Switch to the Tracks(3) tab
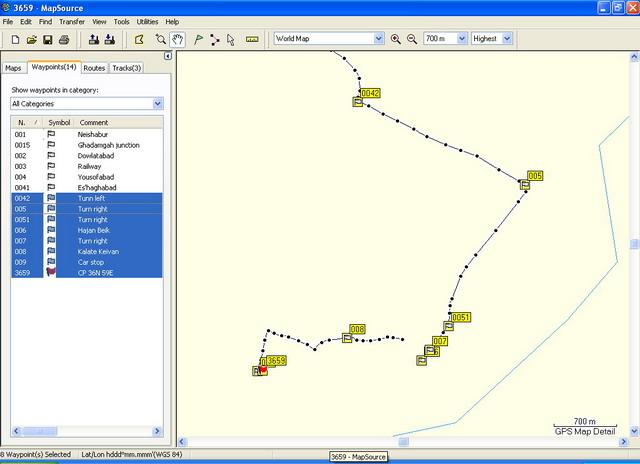Viewport: 640px width, 464px height. point(127,68)
